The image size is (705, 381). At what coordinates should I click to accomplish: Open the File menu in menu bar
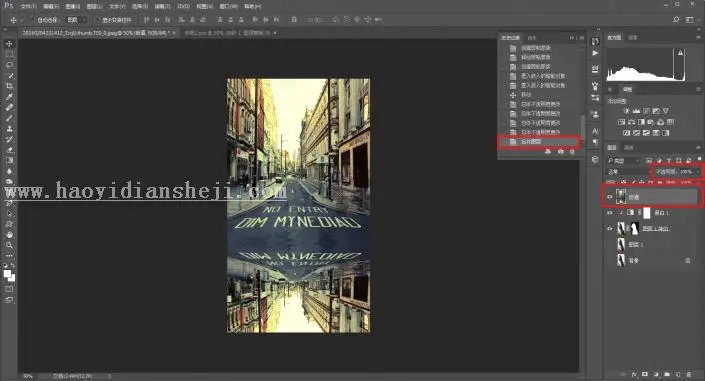[x=28, y=7]
